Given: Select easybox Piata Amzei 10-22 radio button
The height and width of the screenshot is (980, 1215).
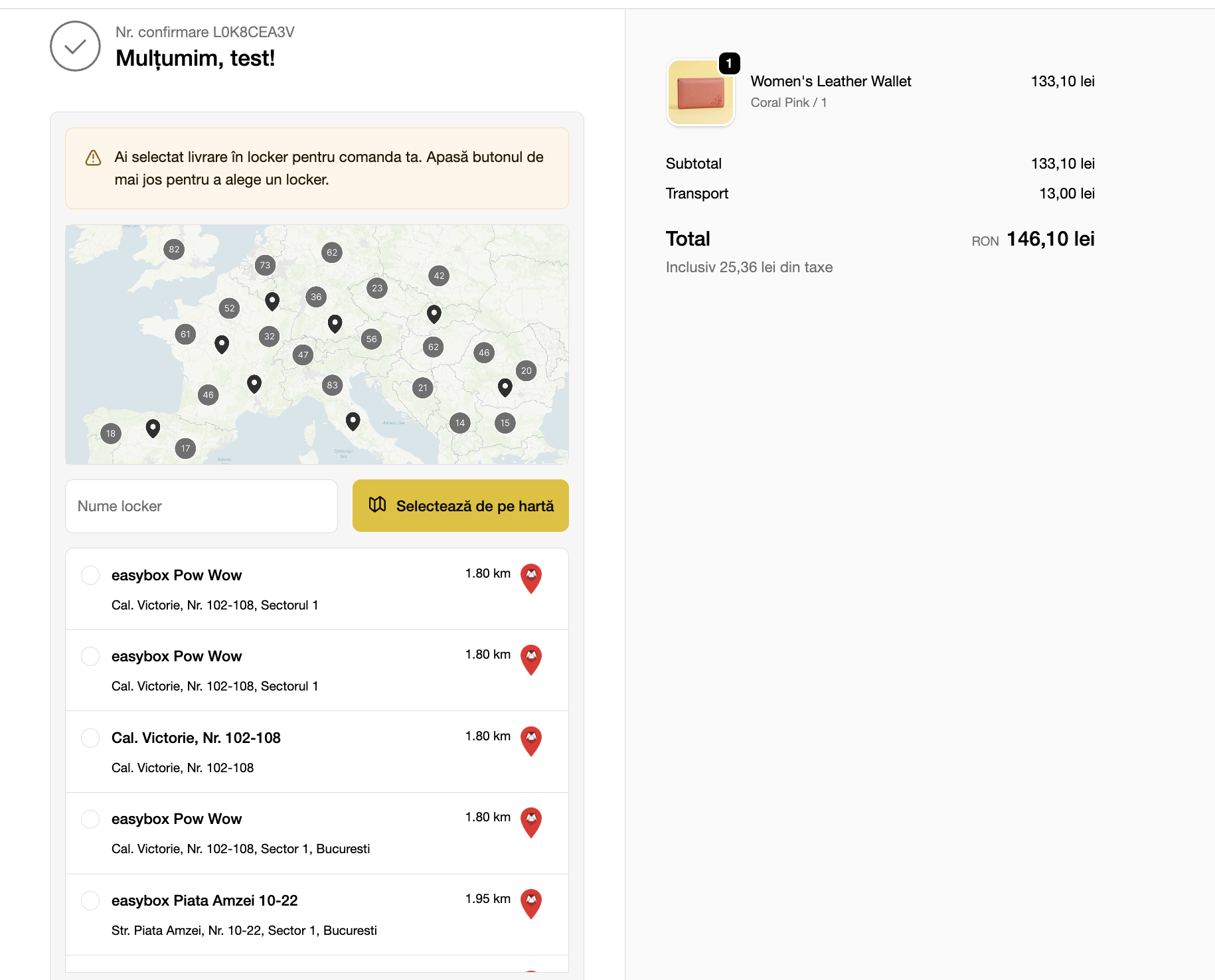Looking at the screenshot, I should [90, 900].
